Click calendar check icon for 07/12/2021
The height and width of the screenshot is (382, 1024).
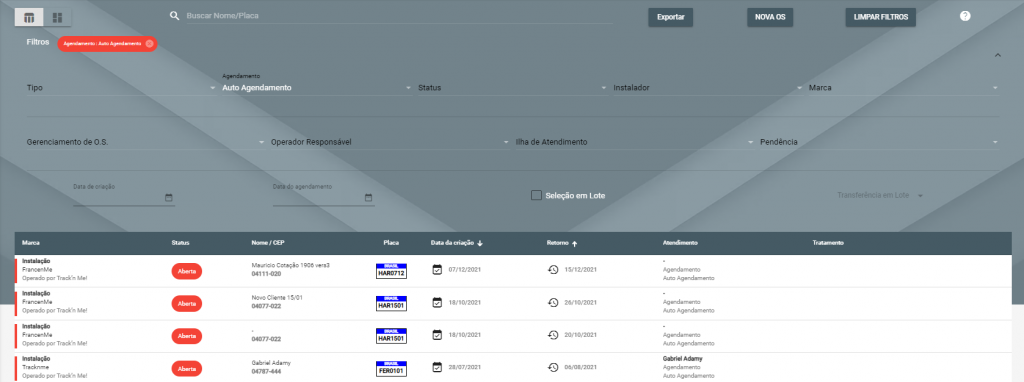(438, 269)
